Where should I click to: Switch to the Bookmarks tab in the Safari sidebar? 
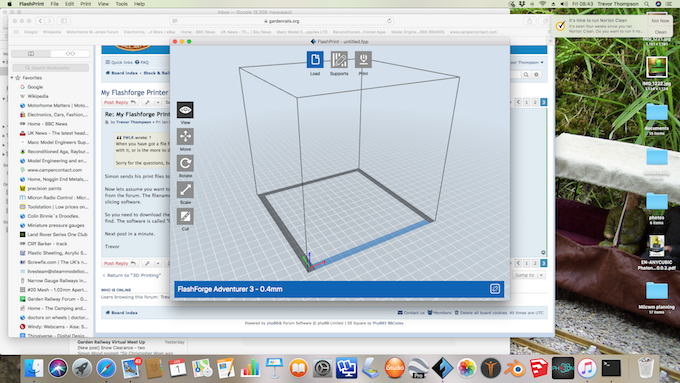point(31,54)
